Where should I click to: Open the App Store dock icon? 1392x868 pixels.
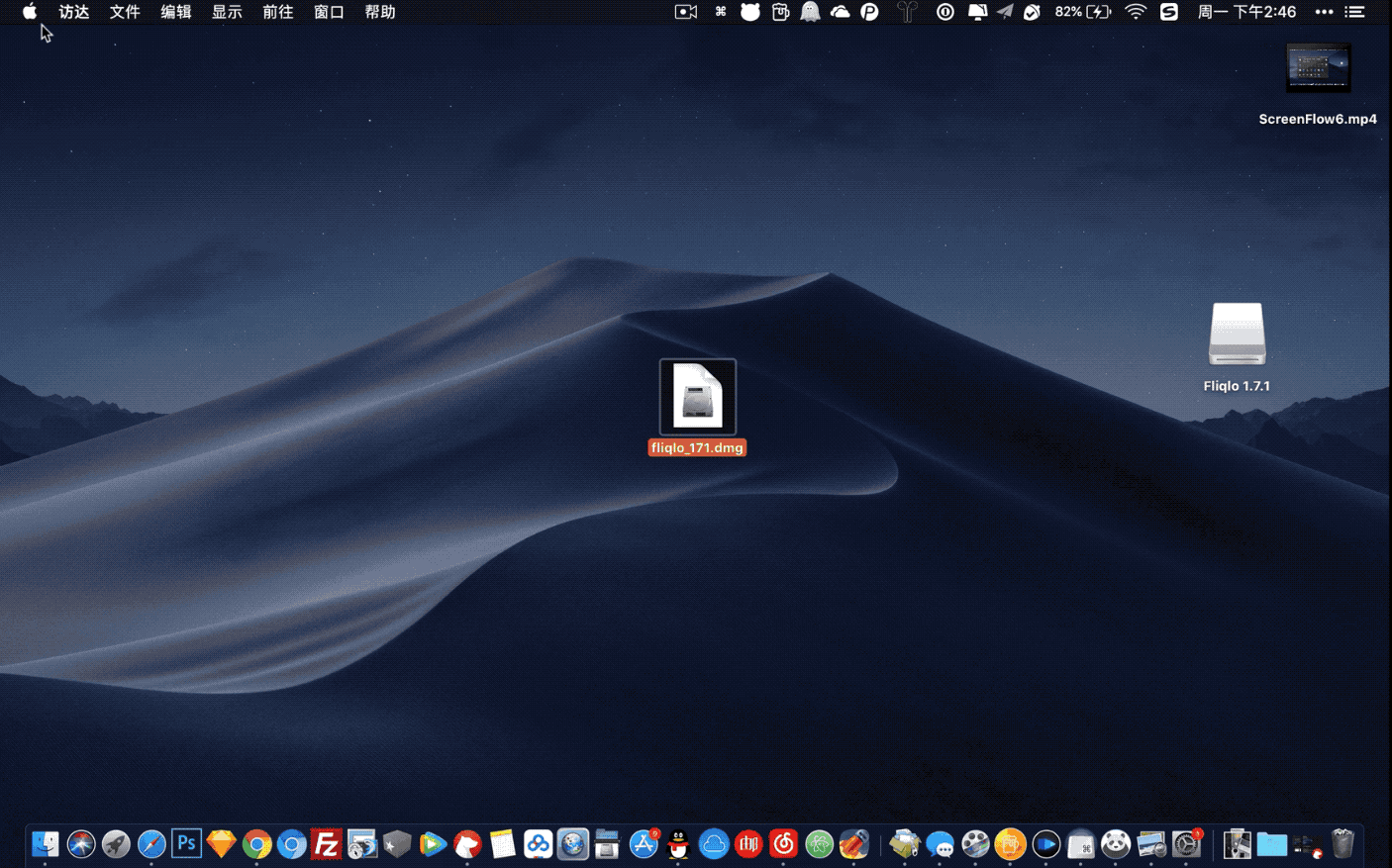coord(644,844)
